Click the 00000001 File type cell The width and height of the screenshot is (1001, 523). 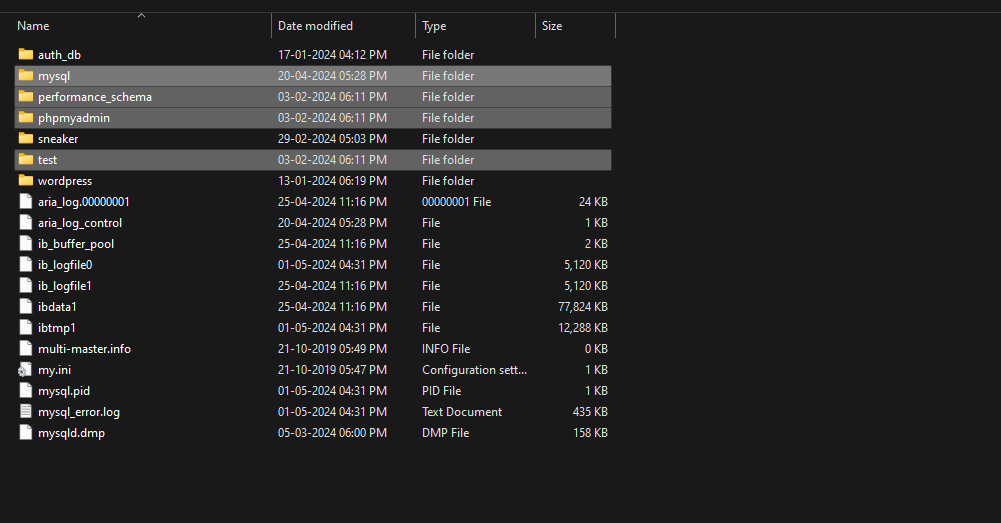[456, 202]
